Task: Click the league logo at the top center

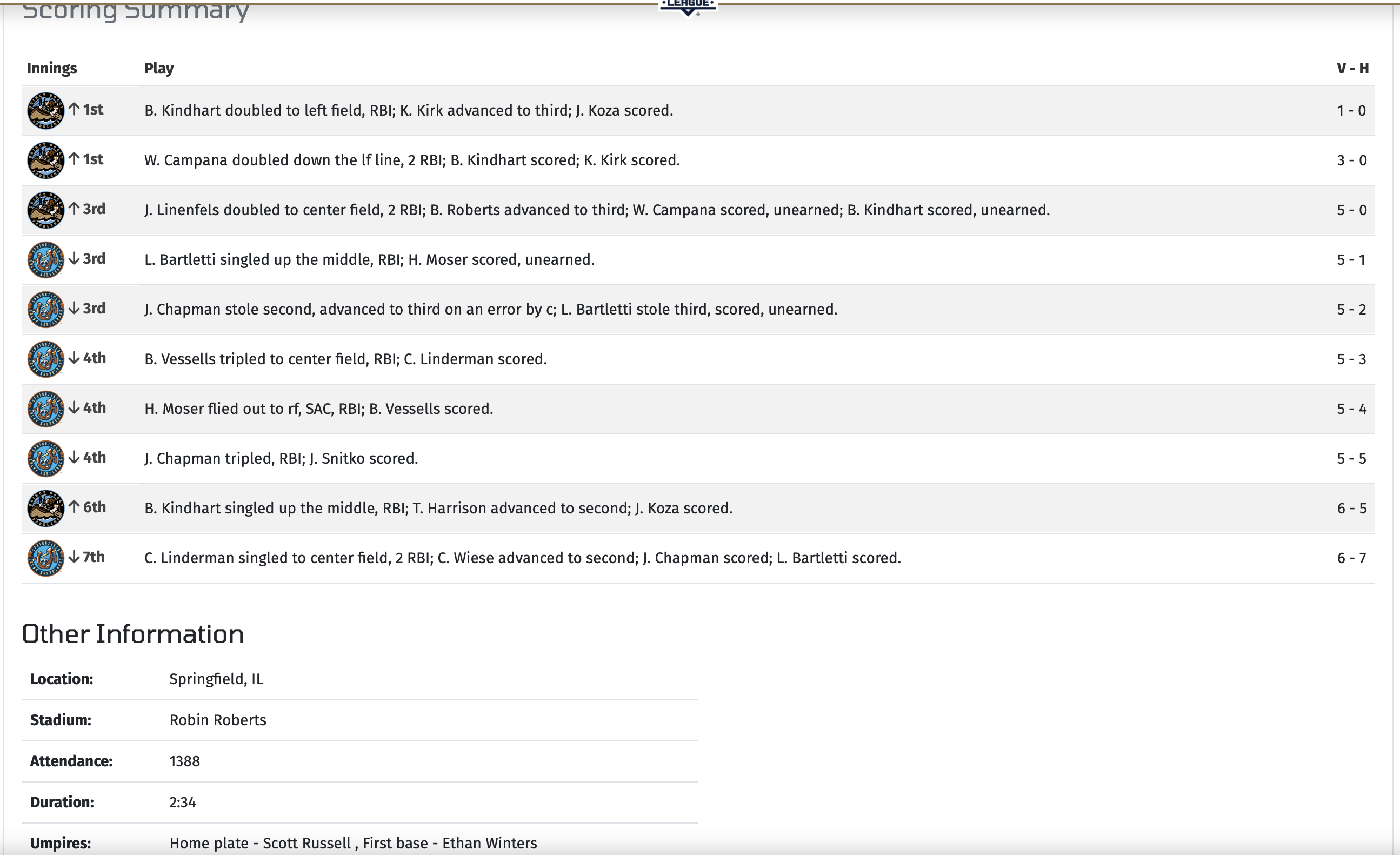Action: coord(688,8)
